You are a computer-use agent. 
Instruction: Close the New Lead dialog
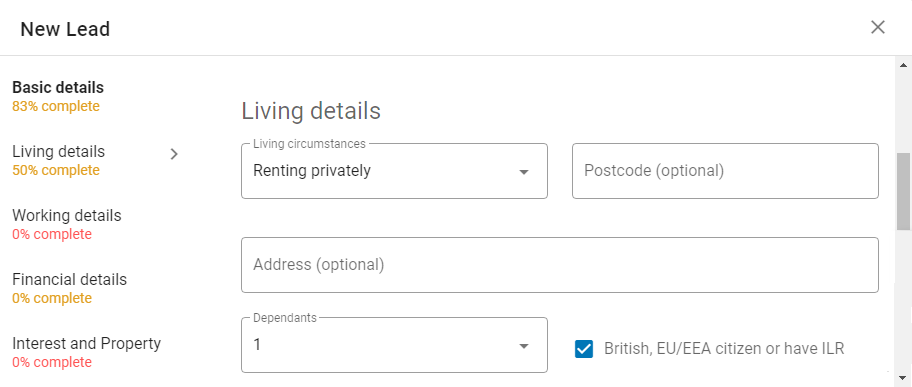(x=877, y=27)
